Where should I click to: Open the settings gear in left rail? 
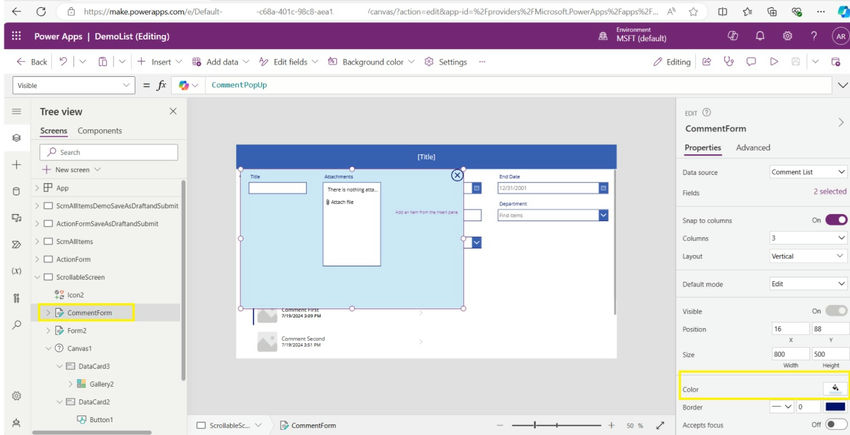16,396
